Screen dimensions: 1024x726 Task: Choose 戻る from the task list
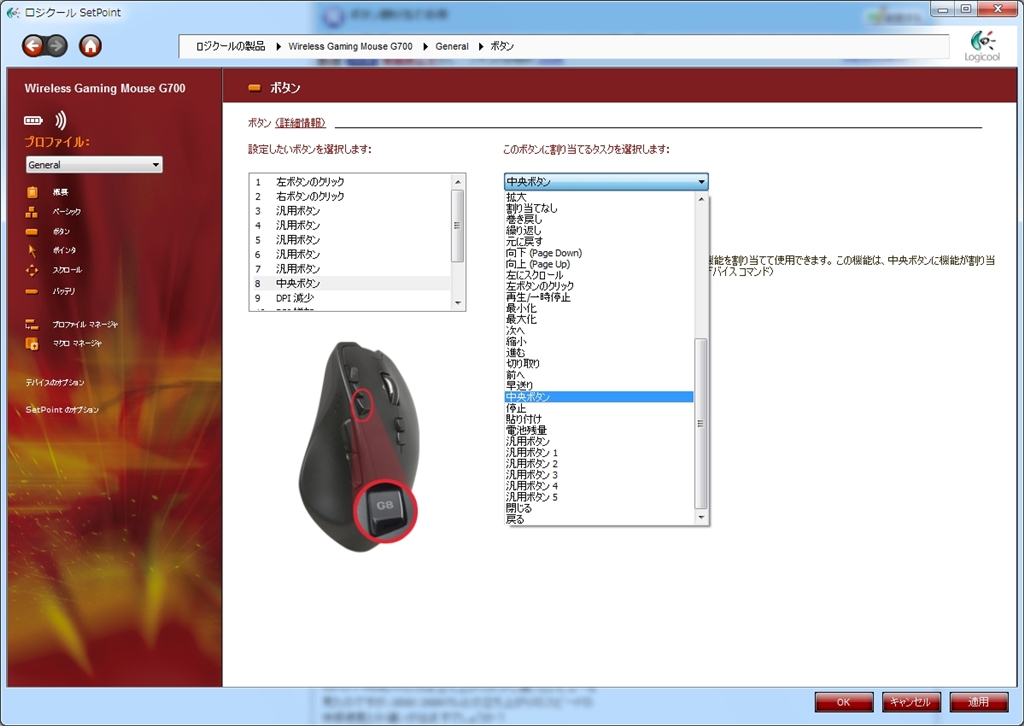599,519
